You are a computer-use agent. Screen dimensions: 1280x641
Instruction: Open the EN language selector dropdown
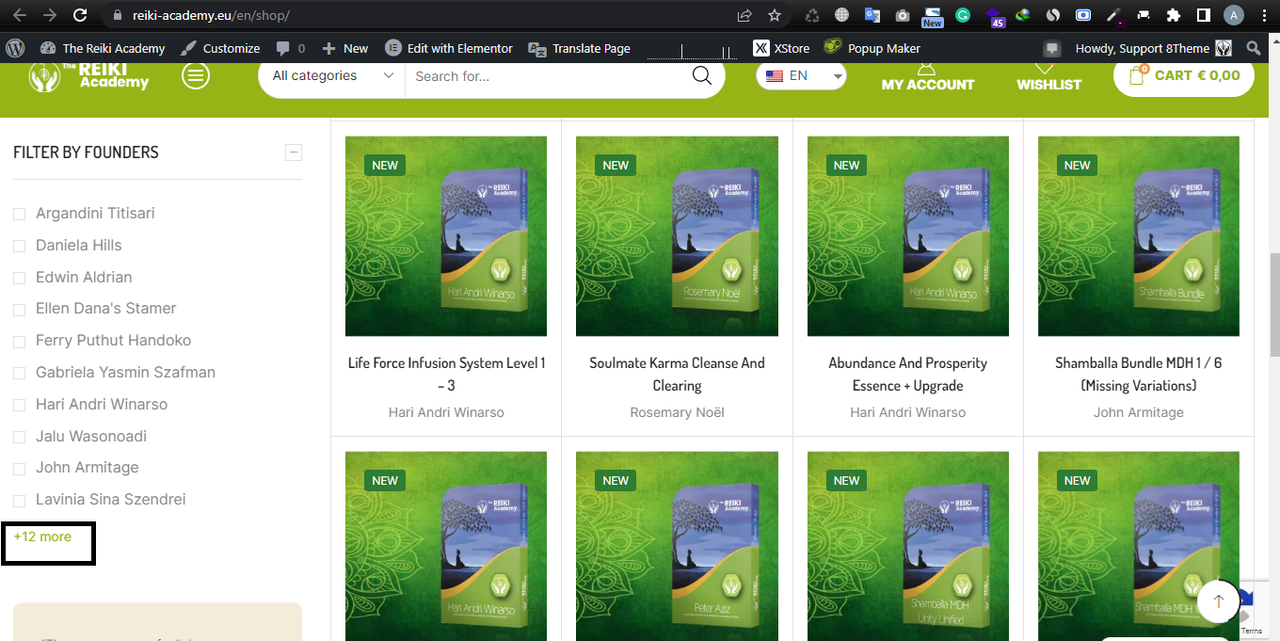pyautogui.click(x=802, y=76)
